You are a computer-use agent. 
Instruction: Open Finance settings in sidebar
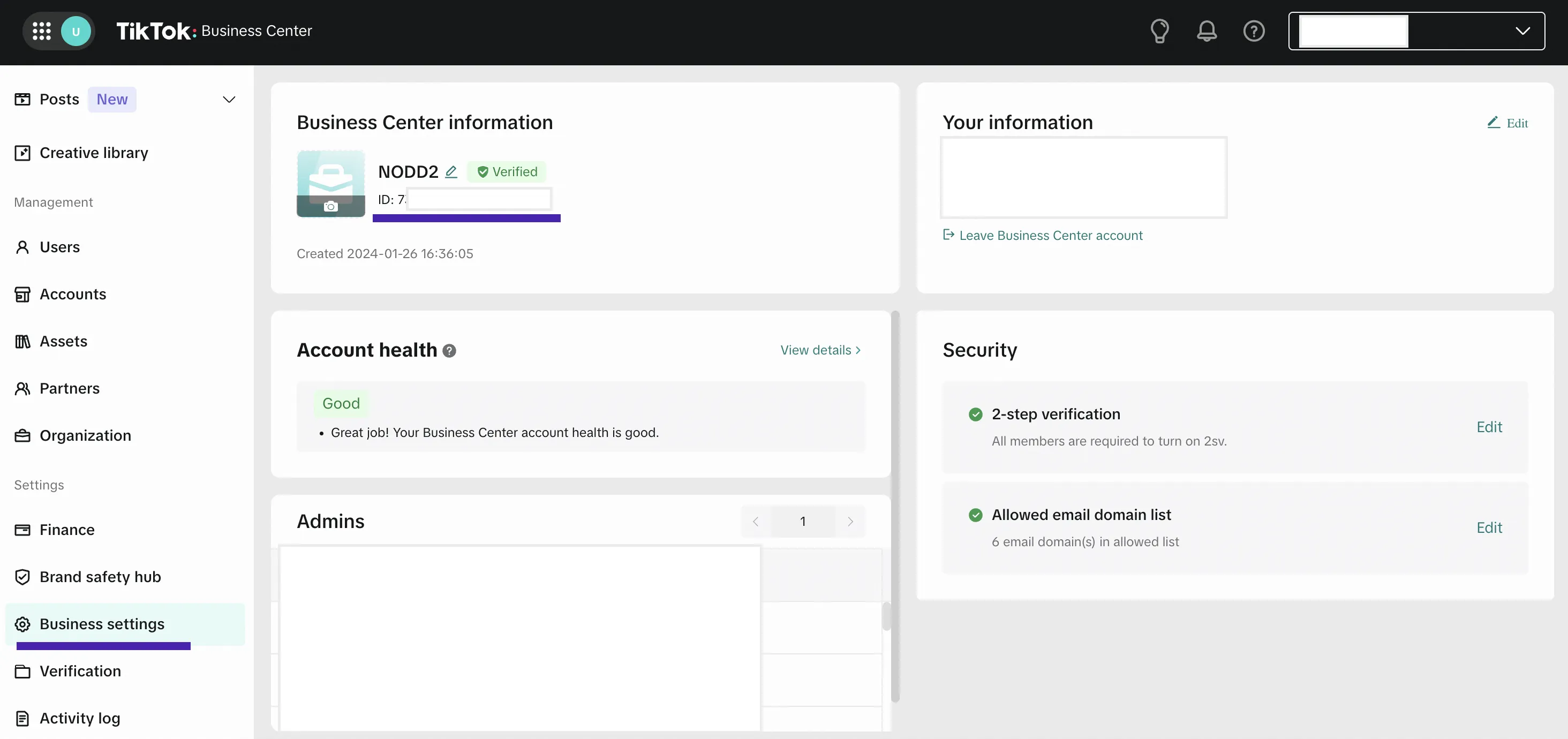pos(67,530)
